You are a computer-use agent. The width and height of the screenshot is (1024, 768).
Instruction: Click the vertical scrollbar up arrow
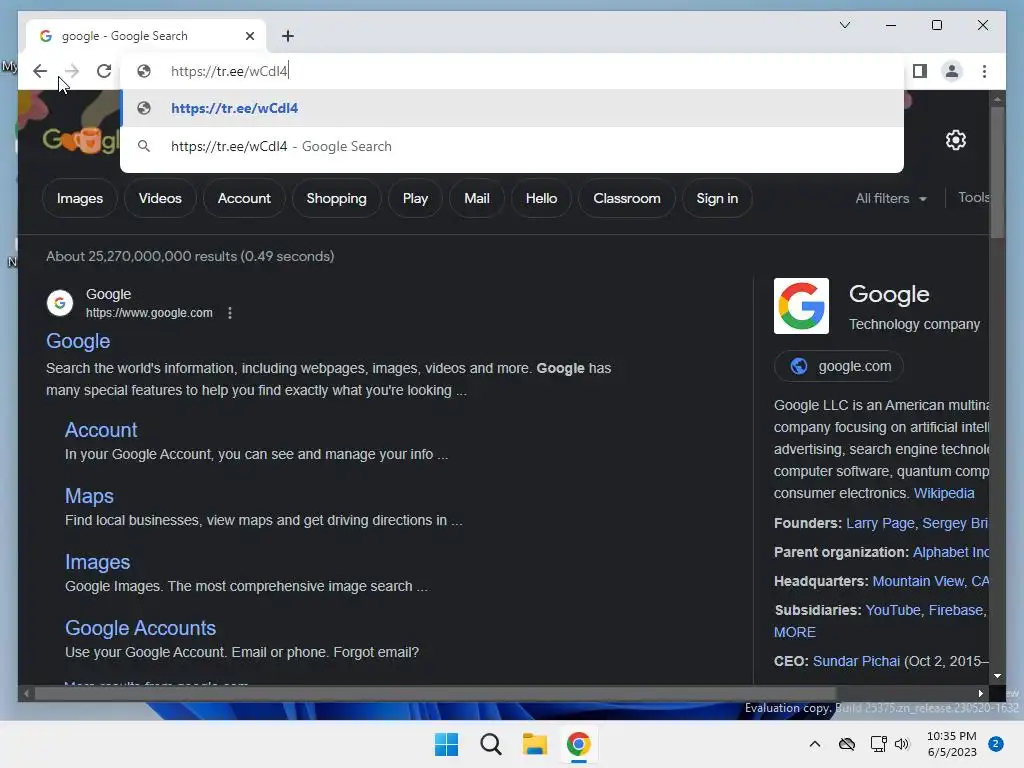(x=997, y=99)
